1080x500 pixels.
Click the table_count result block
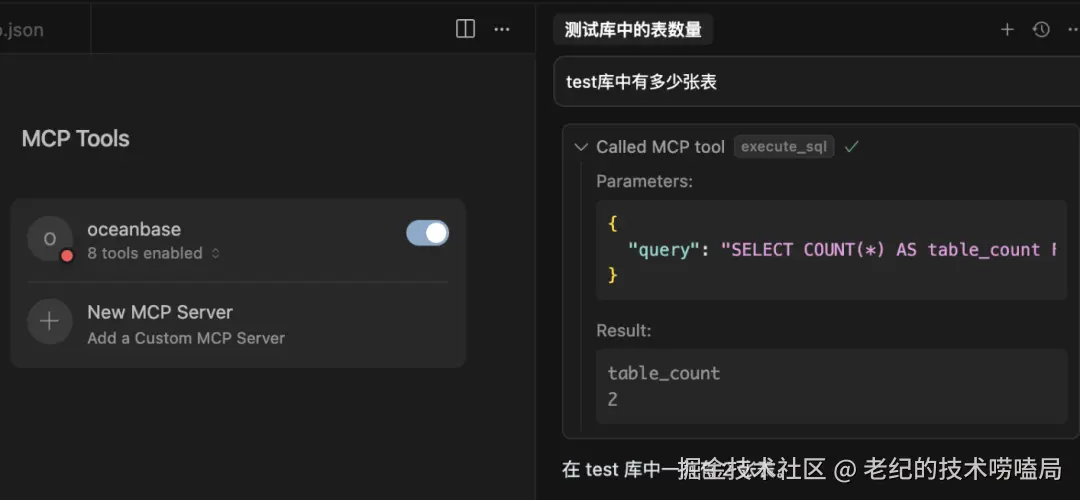coord(830,386)
